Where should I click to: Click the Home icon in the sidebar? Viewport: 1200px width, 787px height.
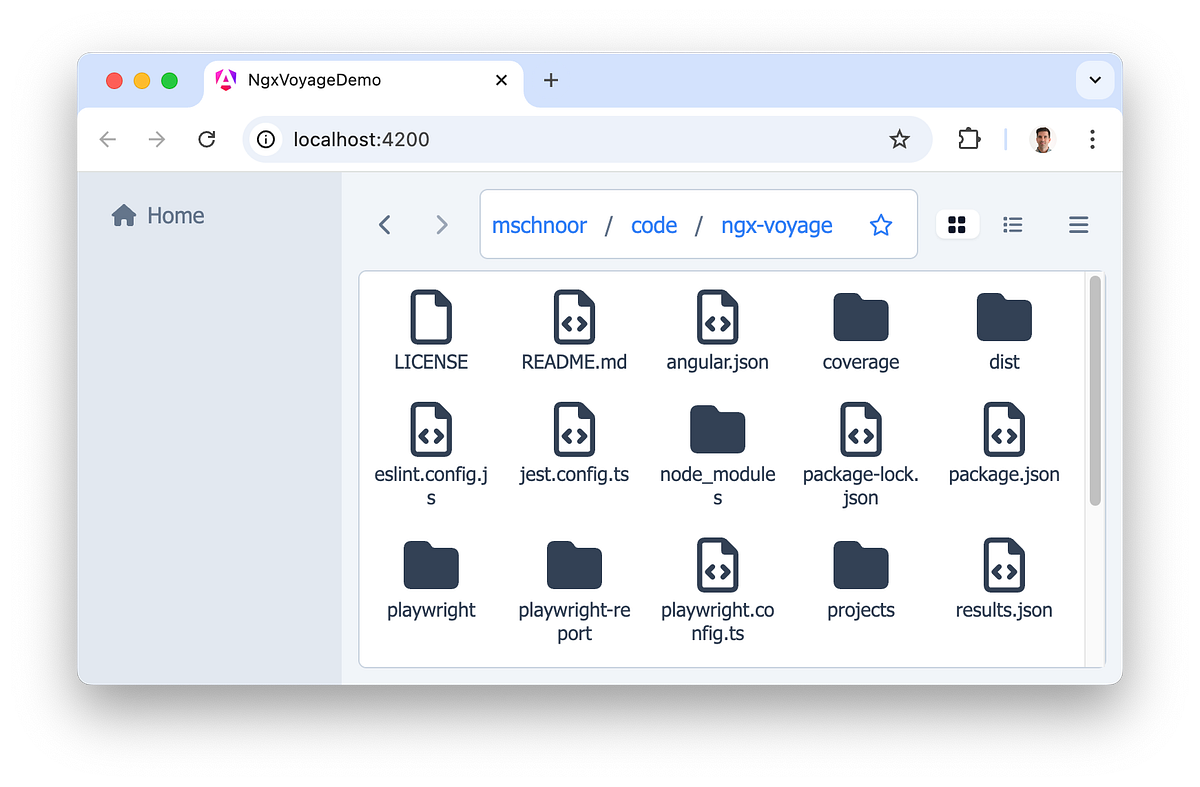pos(122,214)
